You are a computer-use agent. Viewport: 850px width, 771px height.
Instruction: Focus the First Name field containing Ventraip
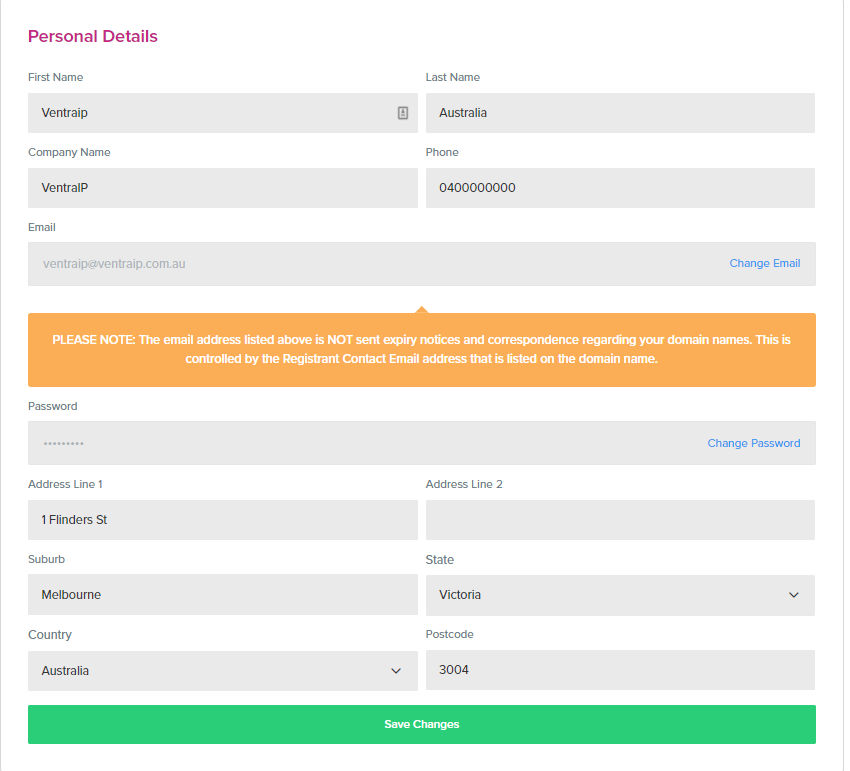223,113
